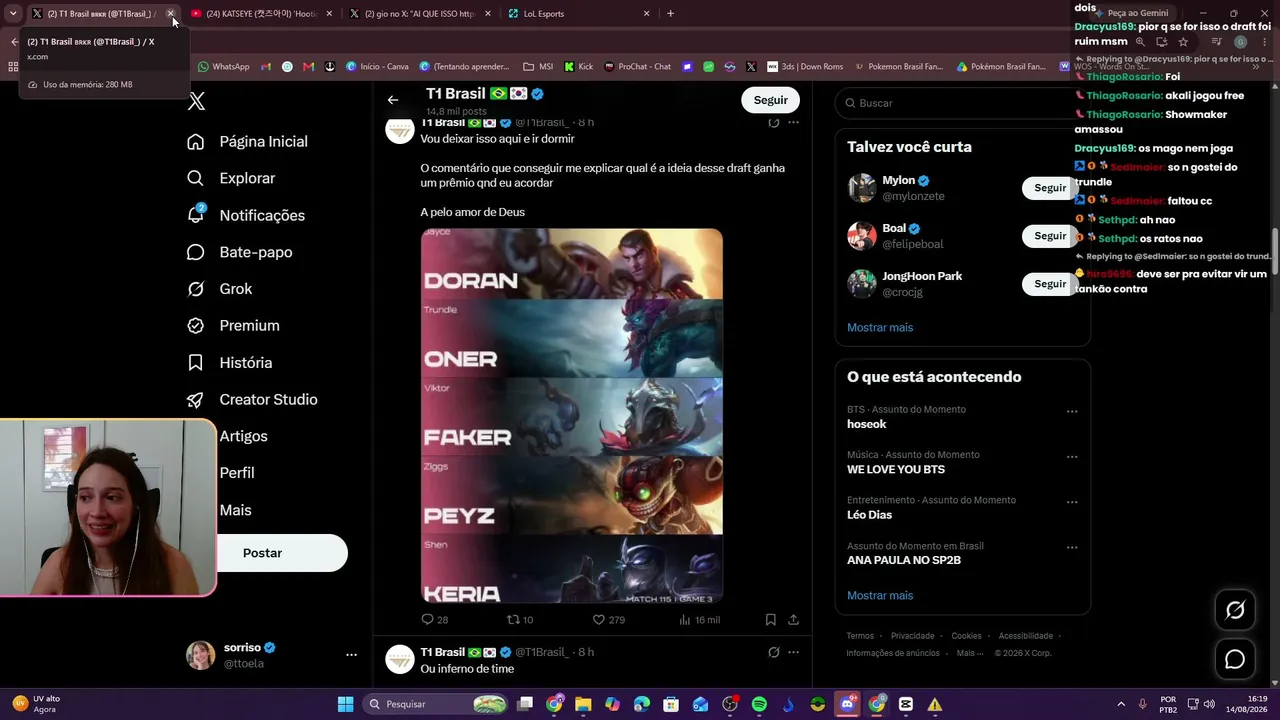This screenshot has height=720, width=1280.
Task: Open a new browser tab
Action: click(670, 14)
